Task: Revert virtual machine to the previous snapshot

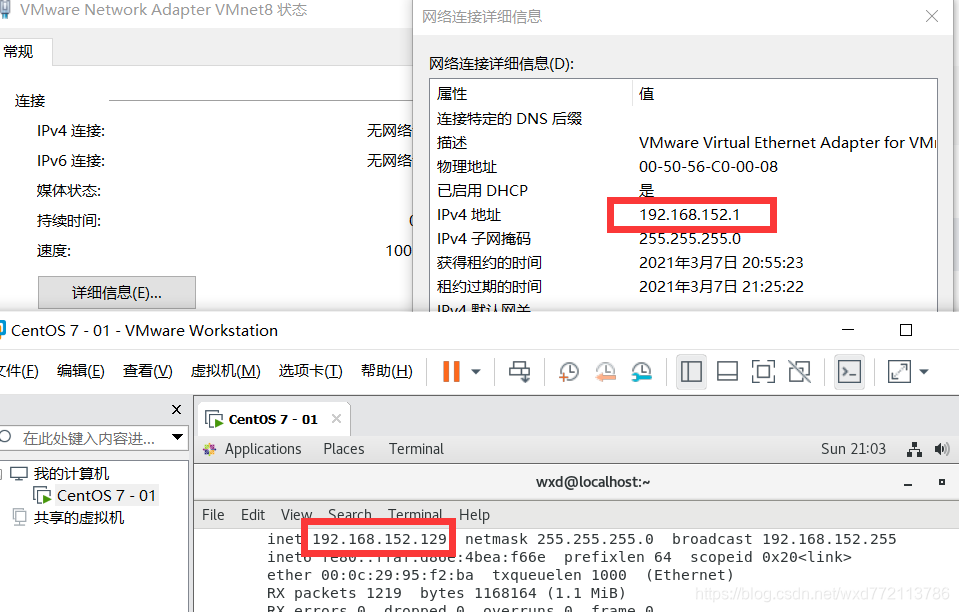Action: pyautogui.click(x=605, y=371)
